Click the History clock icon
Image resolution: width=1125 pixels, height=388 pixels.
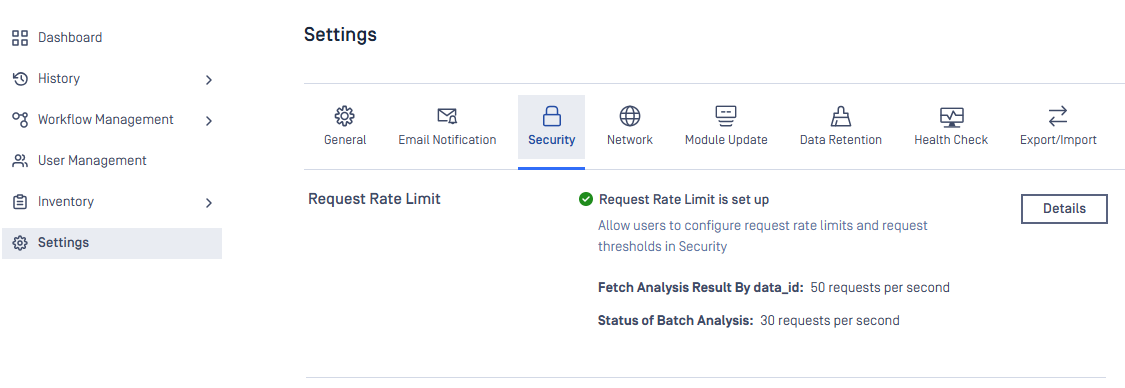pos(20,78)
